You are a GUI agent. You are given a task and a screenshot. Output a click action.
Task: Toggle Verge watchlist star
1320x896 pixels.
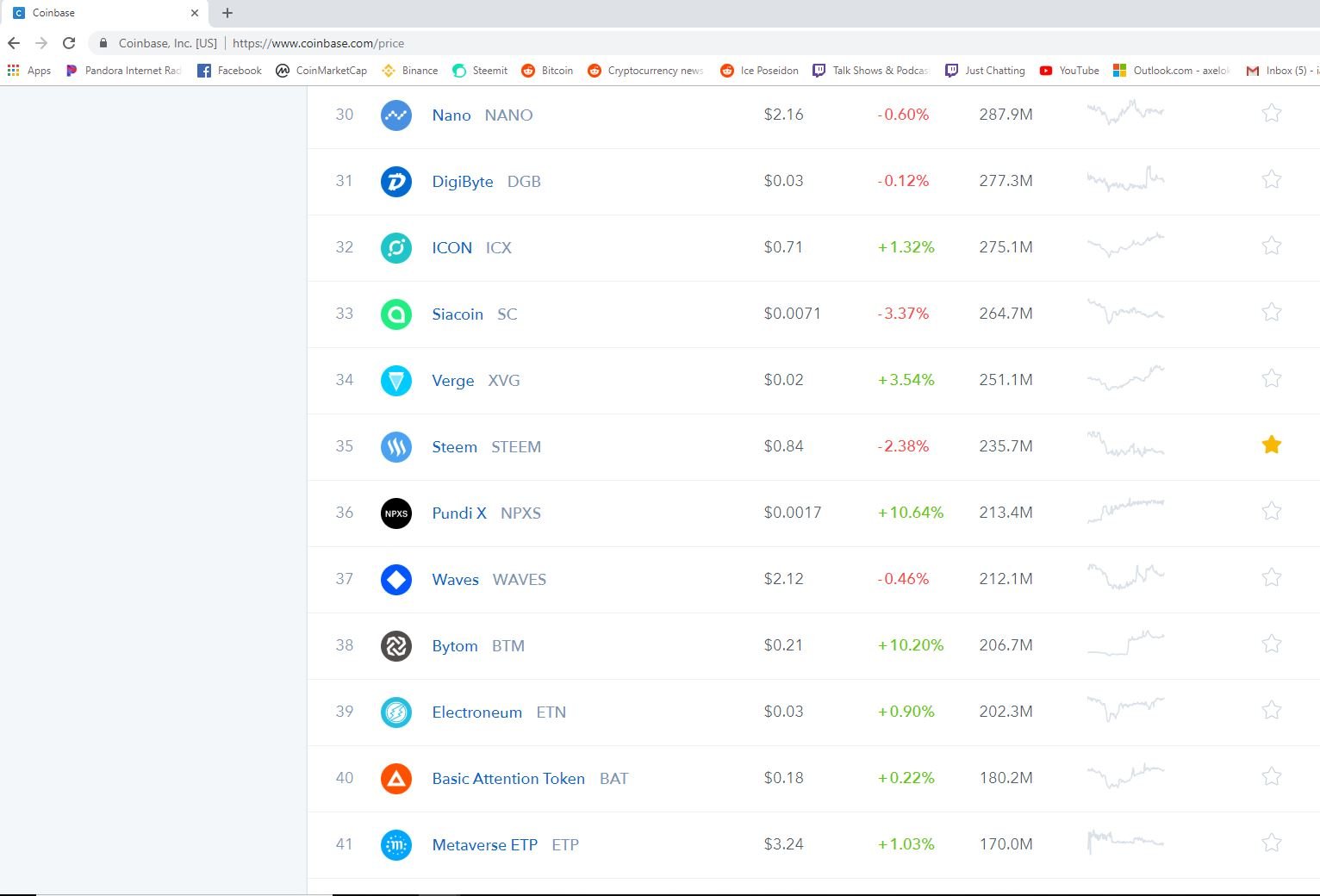(1272, 378)
